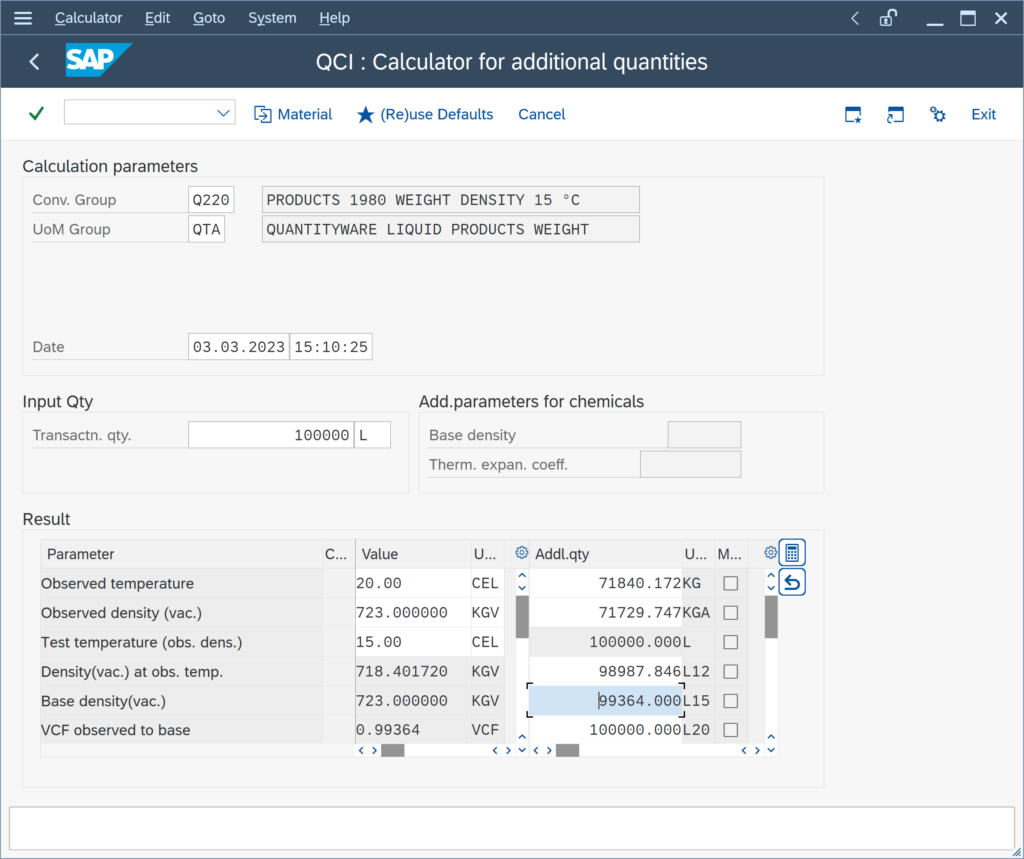Click the Base density(vac.) value 723.000000
Screen dimensions: 1024x859
tap(413, 701)
